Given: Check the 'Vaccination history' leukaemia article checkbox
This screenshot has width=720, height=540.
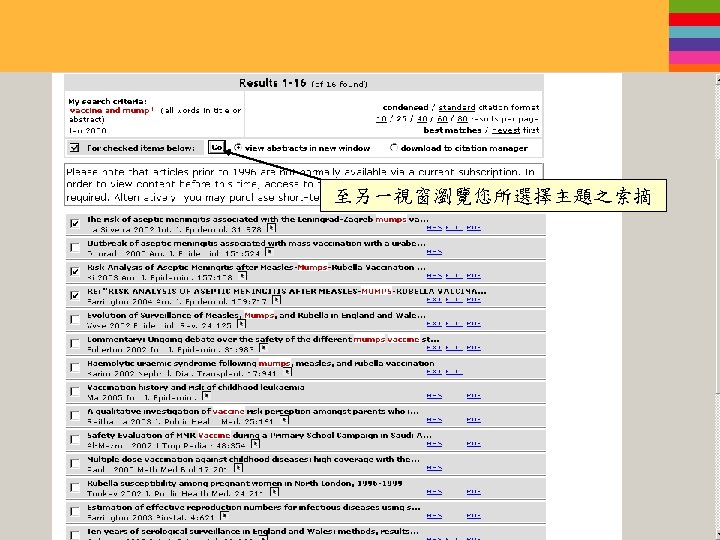Looking at the screenshot, I should [x=75, y=391].
